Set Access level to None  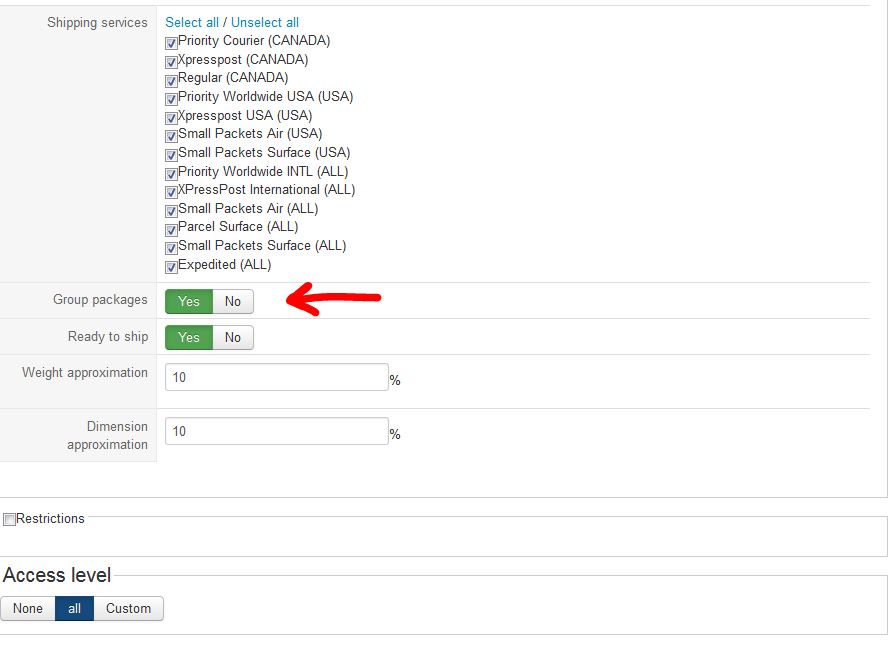(x=28, y=608)
